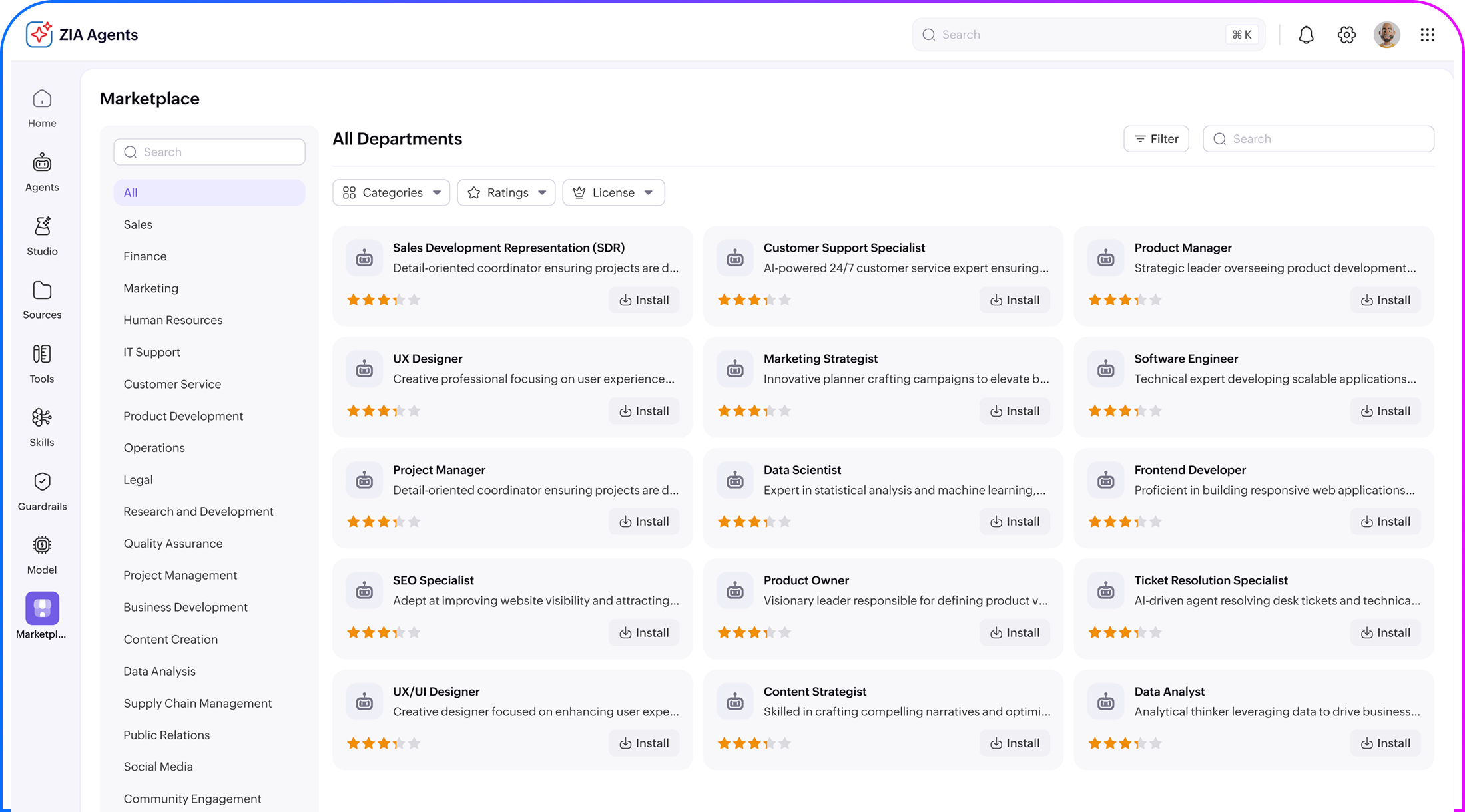This screenshot has height=812, width=1465.
Task: Open the apps grid launcher
Action: coord(1427,35)
